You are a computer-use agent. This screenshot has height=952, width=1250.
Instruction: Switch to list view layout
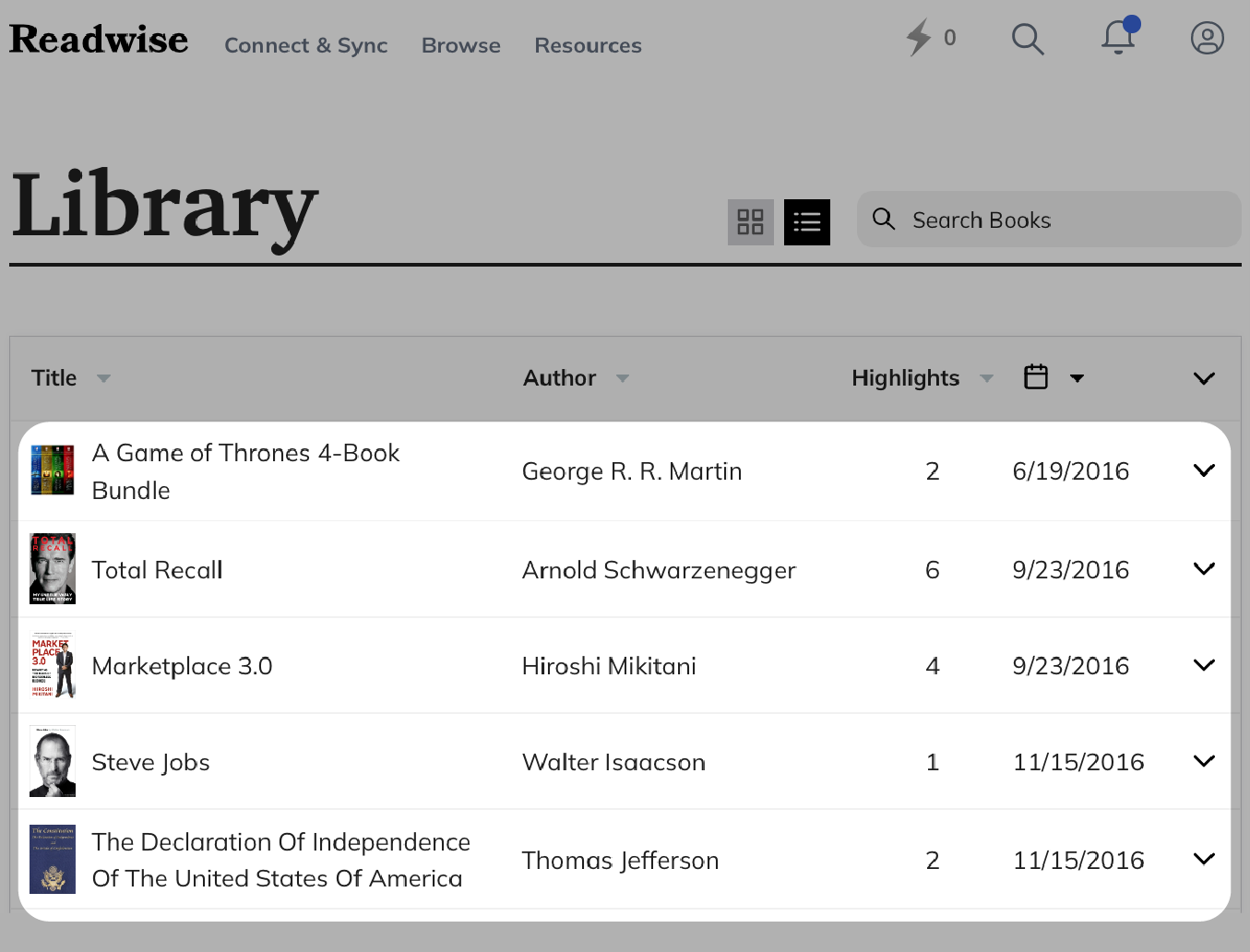point(807,222)
